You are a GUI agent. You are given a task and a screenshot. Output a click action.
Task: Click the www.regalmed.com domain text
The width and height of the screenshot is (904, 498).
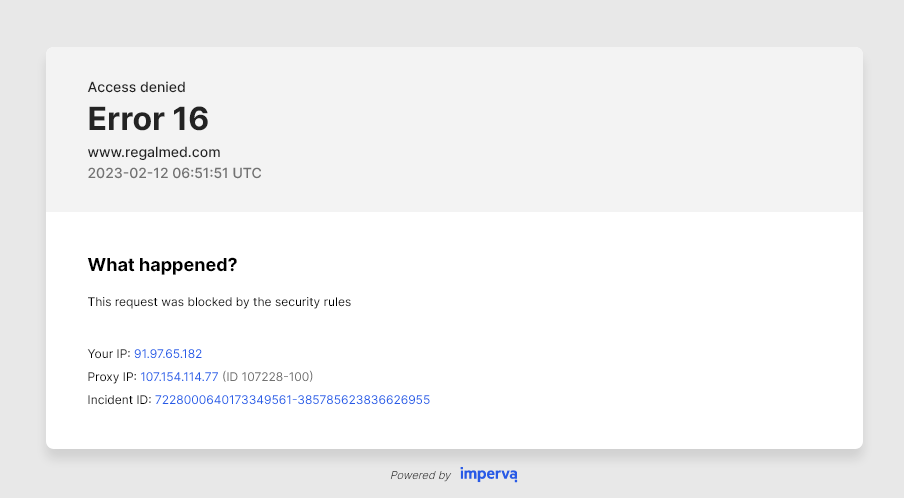point(154,152)
